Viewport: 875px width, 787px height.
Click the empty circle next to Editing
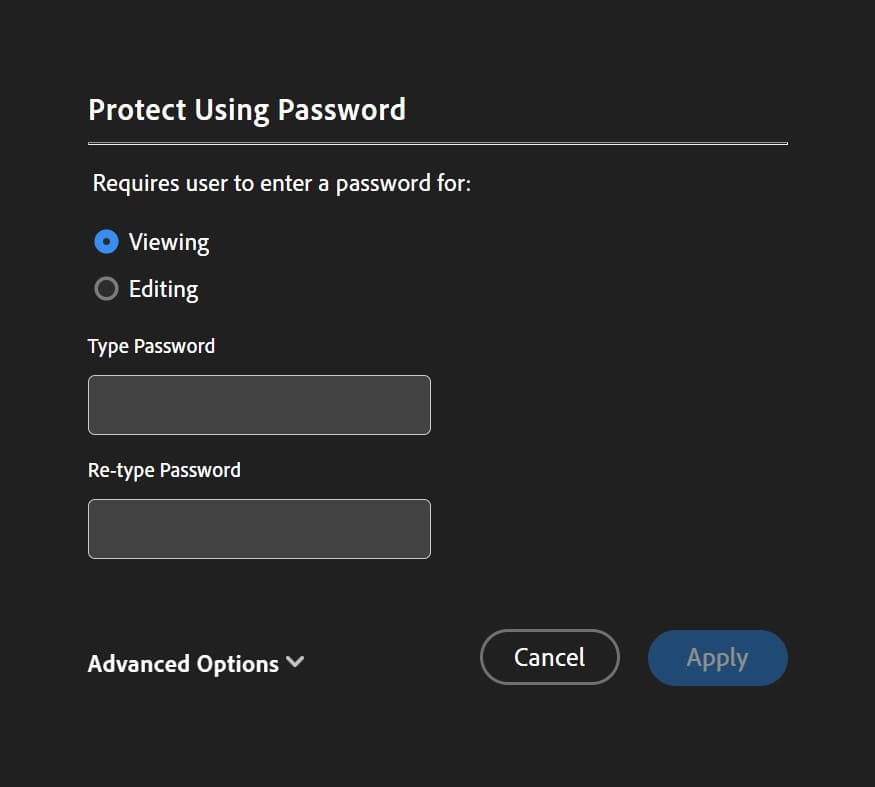(106, 289)
